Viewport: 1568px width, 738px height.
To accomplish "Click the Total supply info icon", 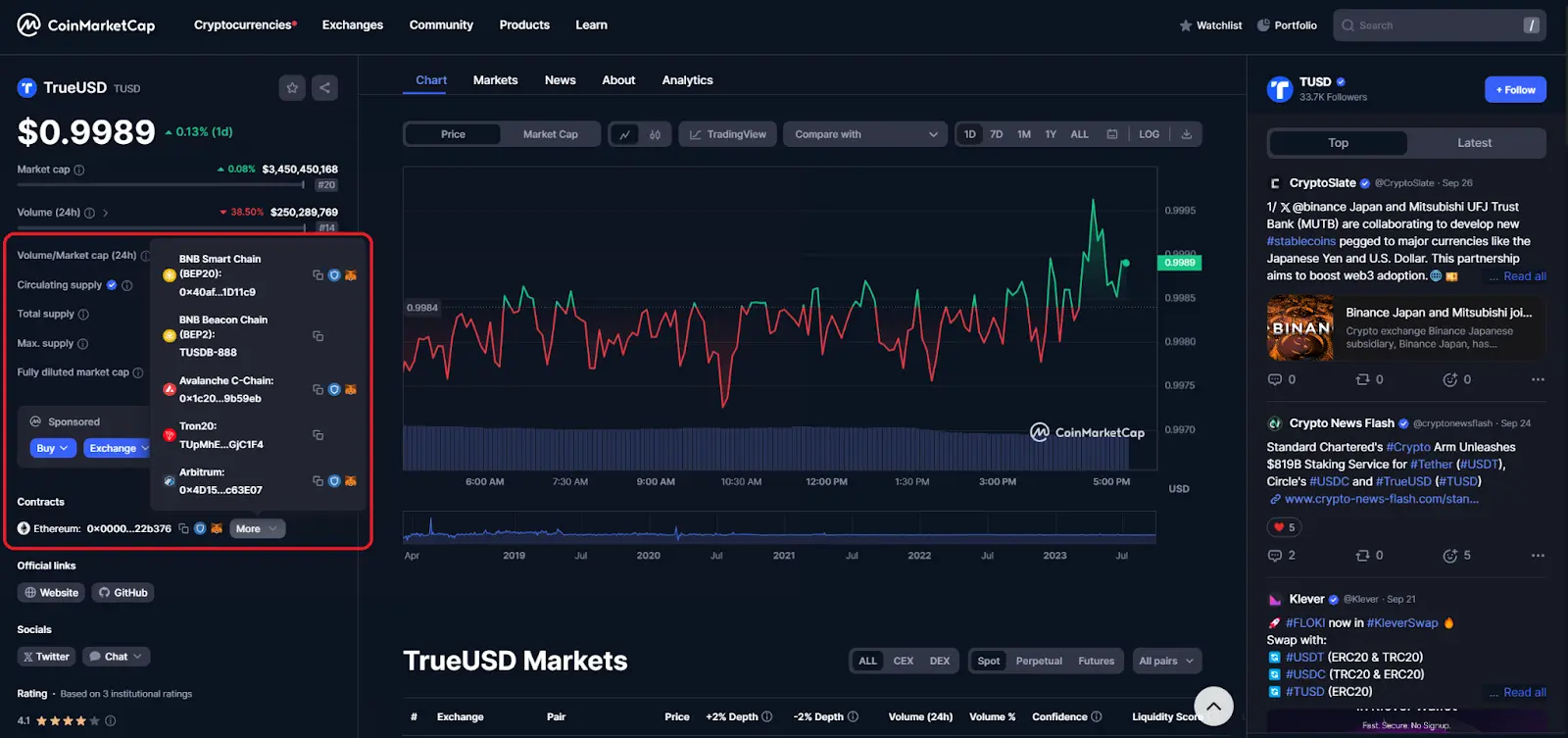I will (x=83, y=315).
